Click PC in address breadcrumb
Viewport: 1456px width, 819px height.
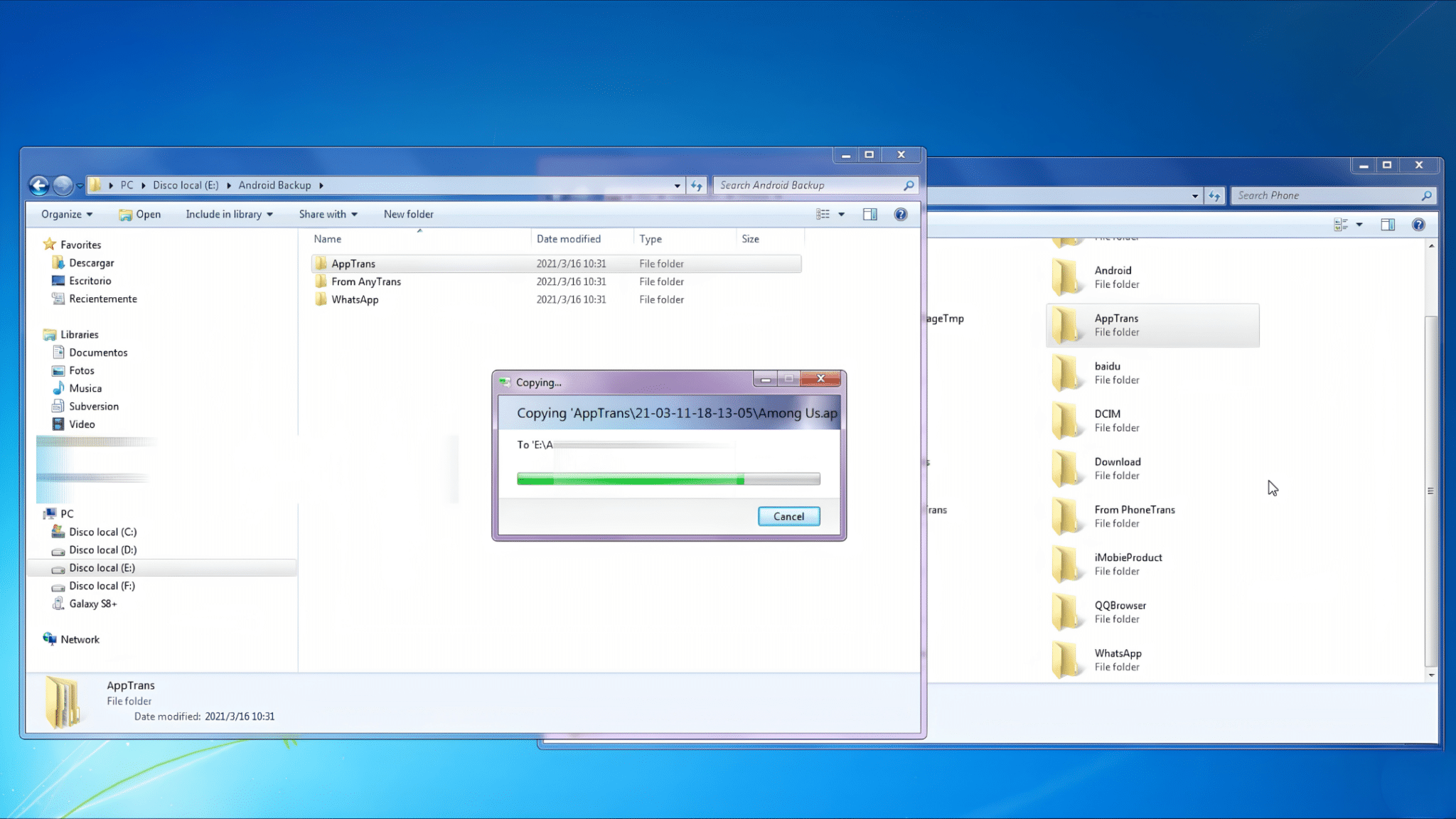[x=127, y=186]
